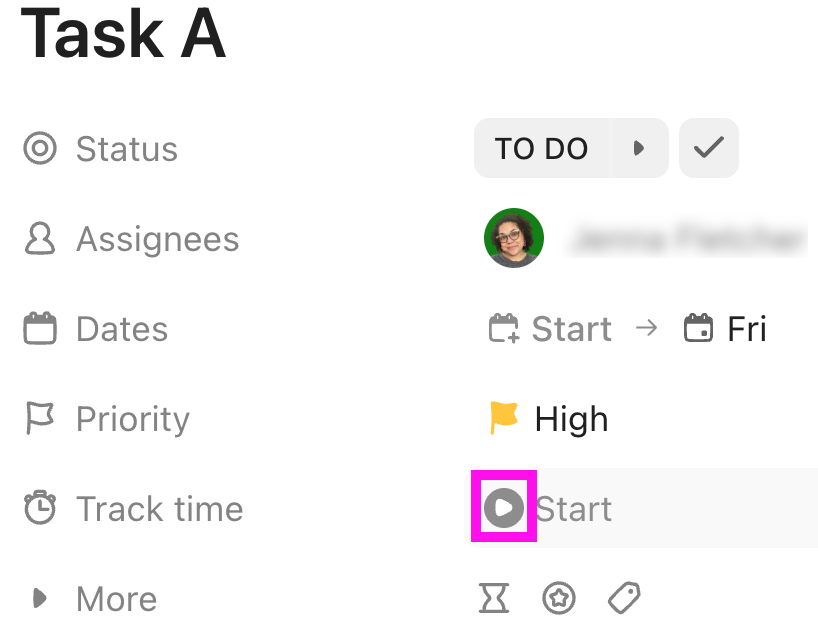Add a tag using the tag icon

[623, 597]
